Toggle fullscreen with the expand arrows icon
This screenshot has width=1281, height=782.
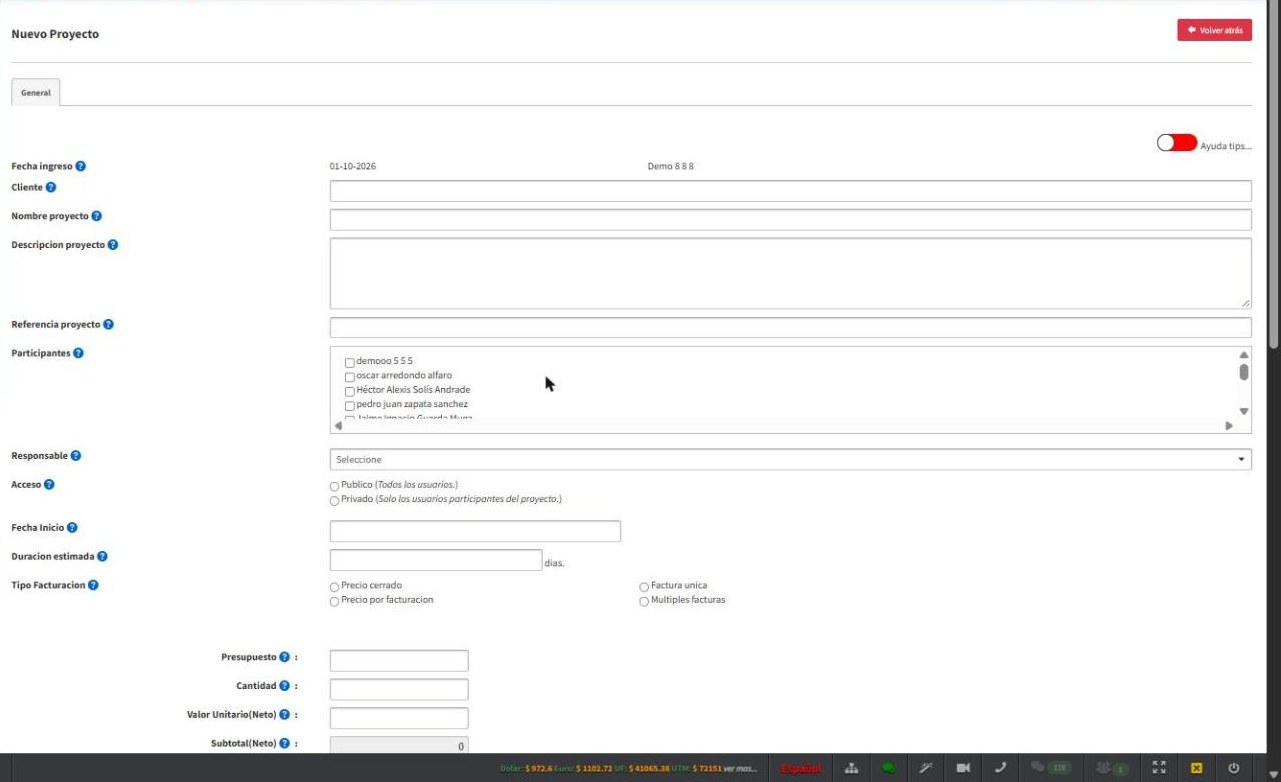pyautogui.click(x=1159, y=768)
